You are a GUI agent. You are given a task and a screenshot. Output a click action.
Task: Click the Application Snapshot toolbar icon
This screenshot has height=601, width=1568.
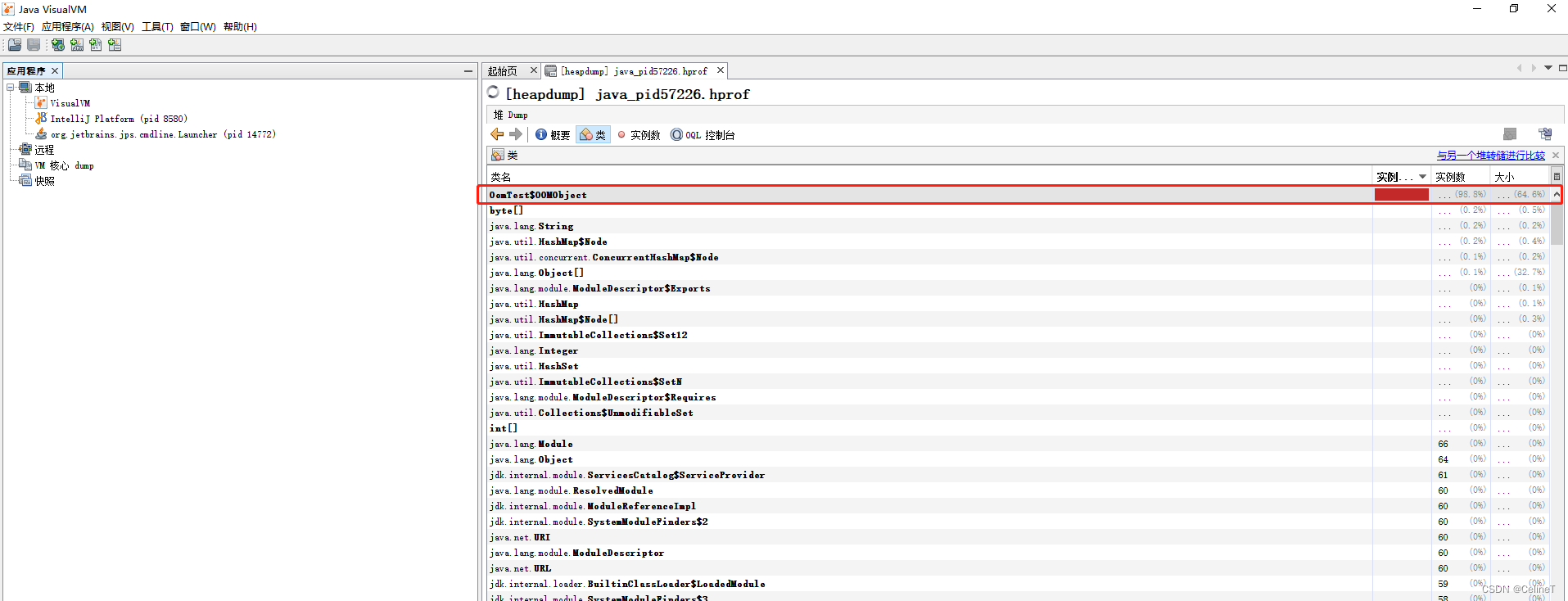115,45
